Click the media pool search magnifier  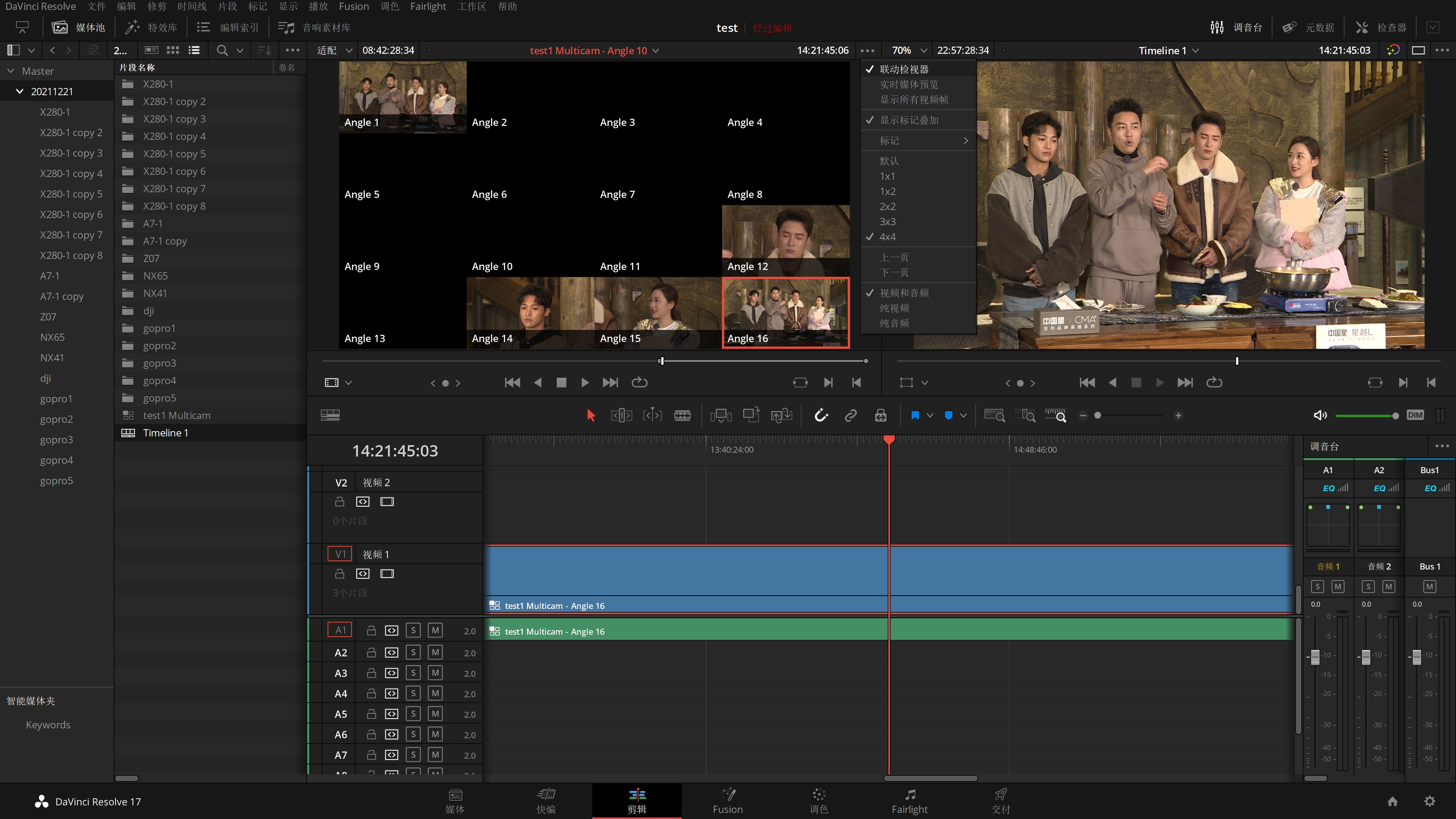[222, 50]
